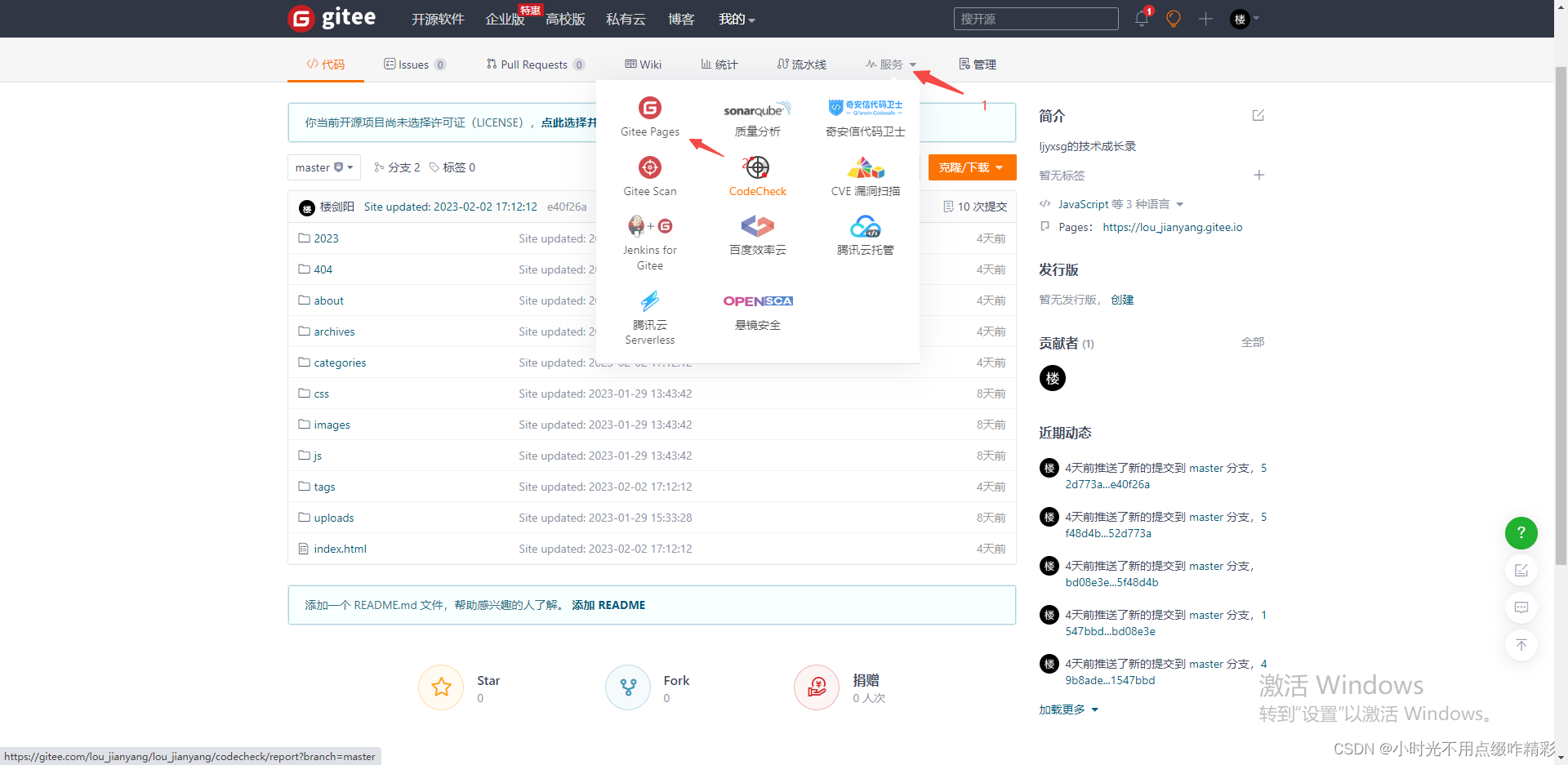Open CVE vulnerability scan
The height and width of the screenshot is (765, 1568).
click(x=865, y=176)
